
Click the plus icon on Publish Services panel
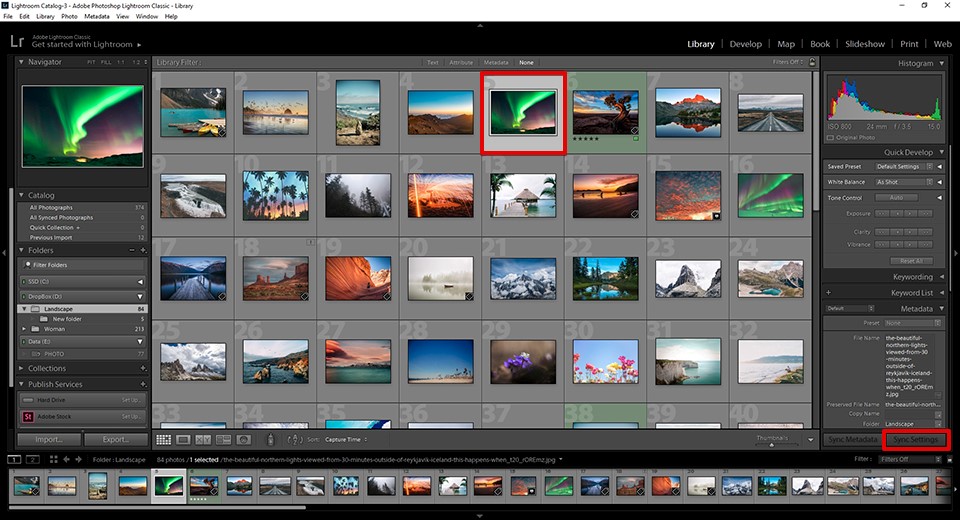pyautogui.click(x=143, y=384)
